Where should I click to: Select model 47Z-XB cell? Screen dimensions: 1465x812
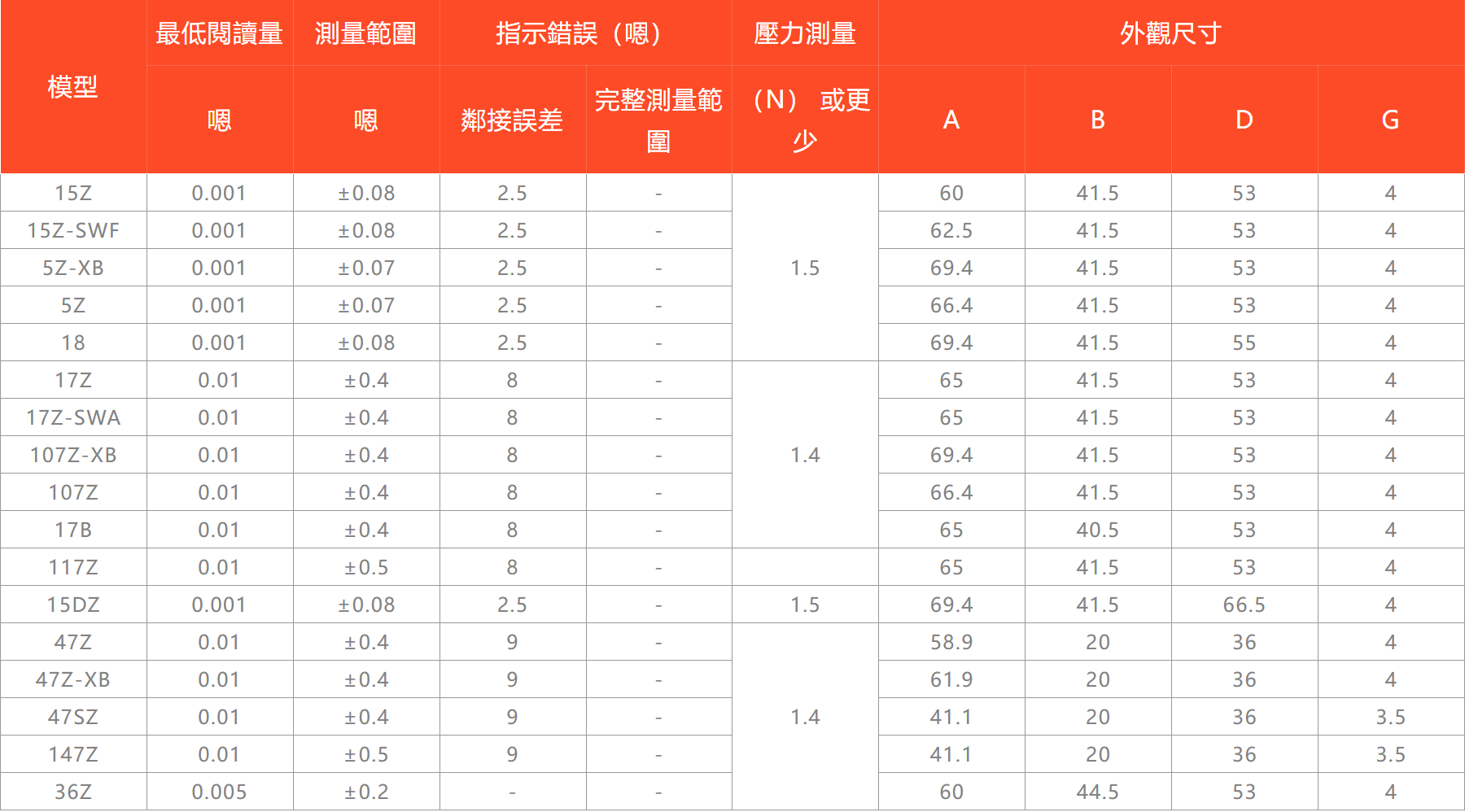[73, 679]
